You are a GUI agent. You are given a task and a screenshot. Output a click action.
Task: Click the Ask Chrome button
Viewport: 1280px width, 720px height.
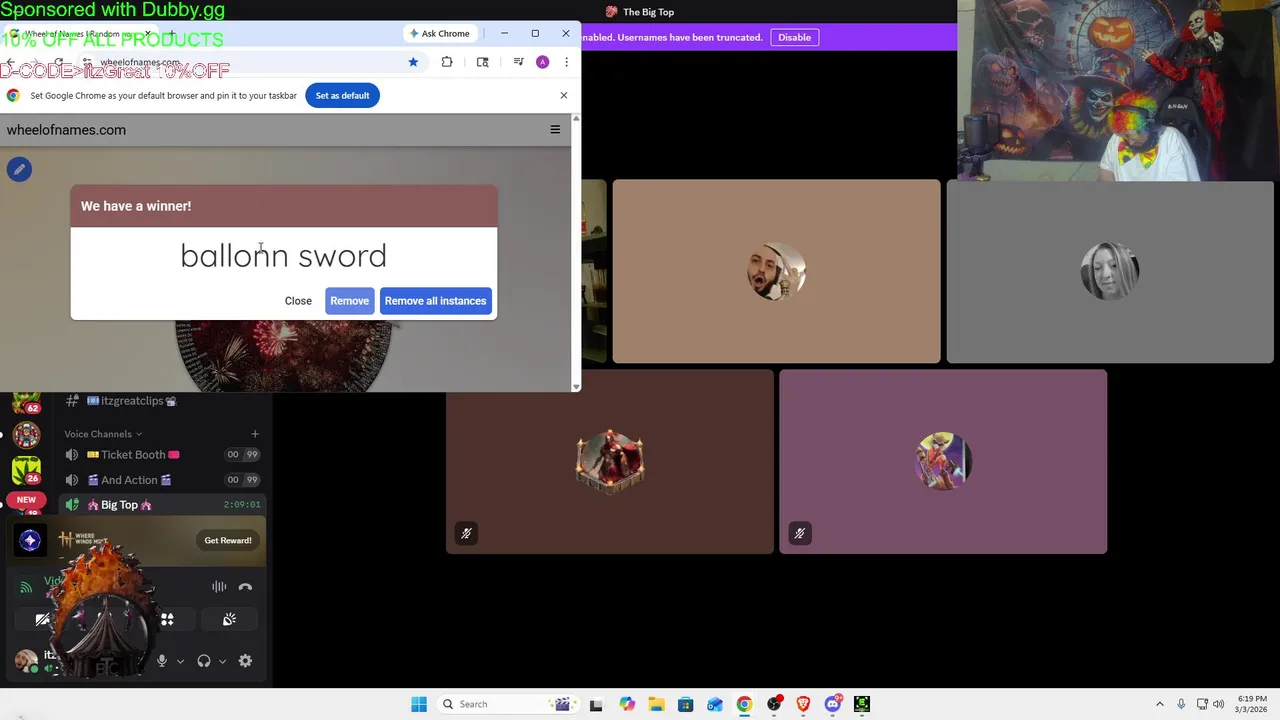tap(439, 33)
